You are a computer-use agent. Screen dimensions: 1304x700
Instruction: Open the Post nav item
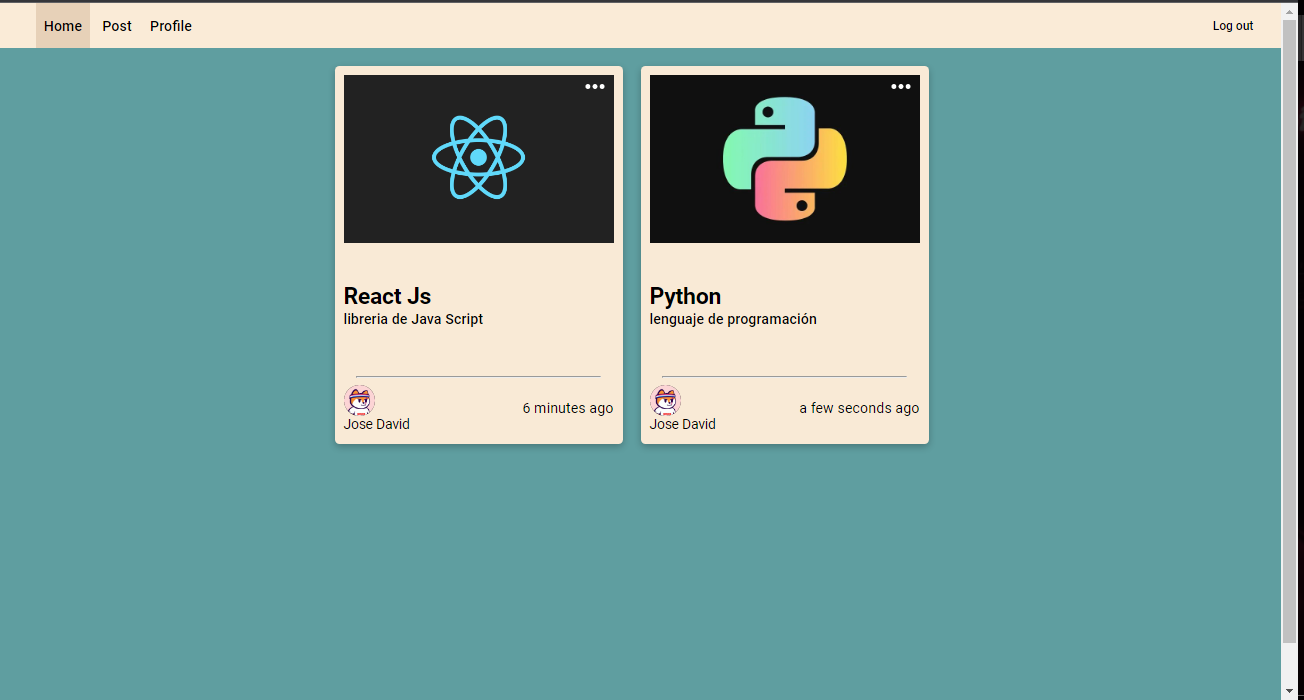[117, 26]
